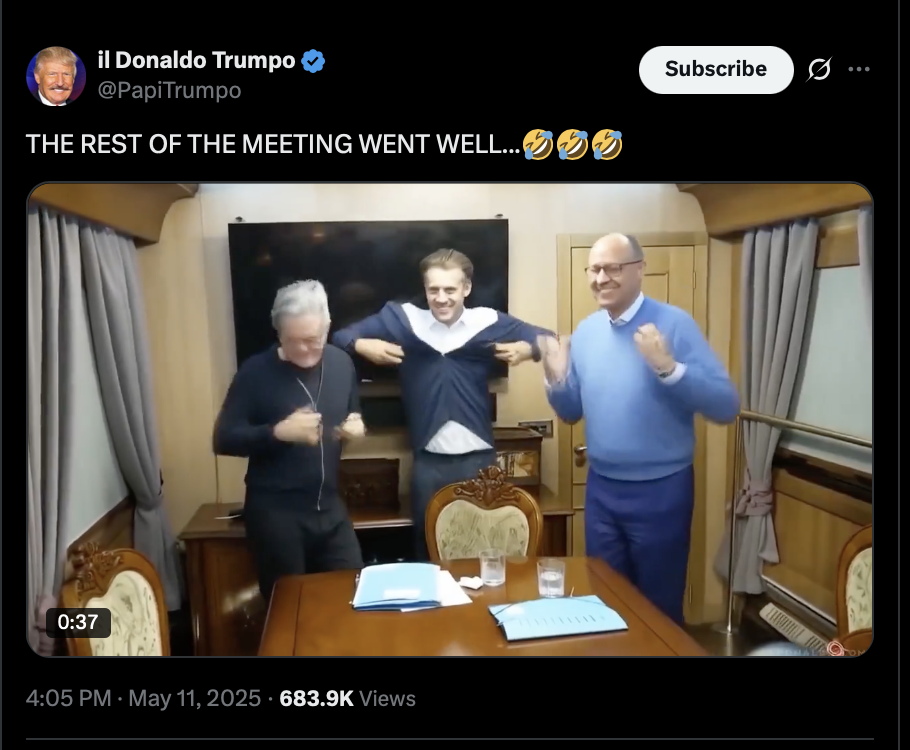Click the 4:05 PM timestamp
The height and width of the screenshot is (750, 910).
point(68,698)
